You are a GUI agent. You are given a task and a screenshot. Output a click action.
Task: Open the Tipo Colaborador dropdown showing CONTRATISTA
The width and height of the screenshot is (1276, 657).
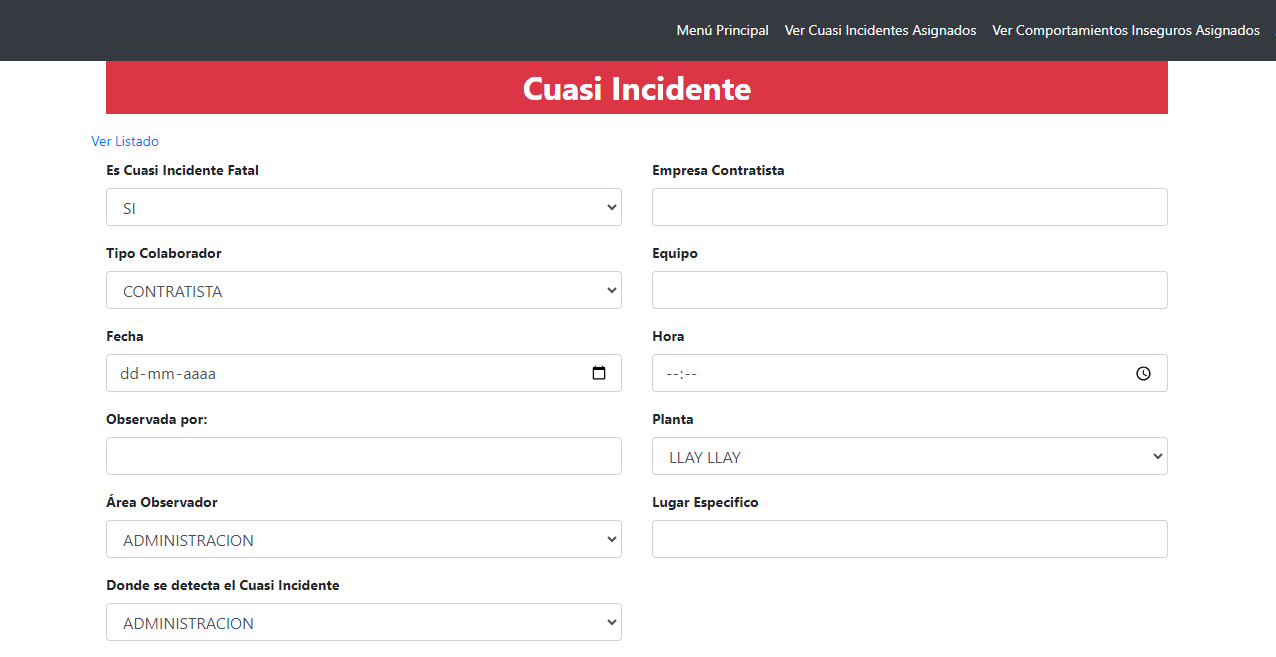(x=363, y=290)
